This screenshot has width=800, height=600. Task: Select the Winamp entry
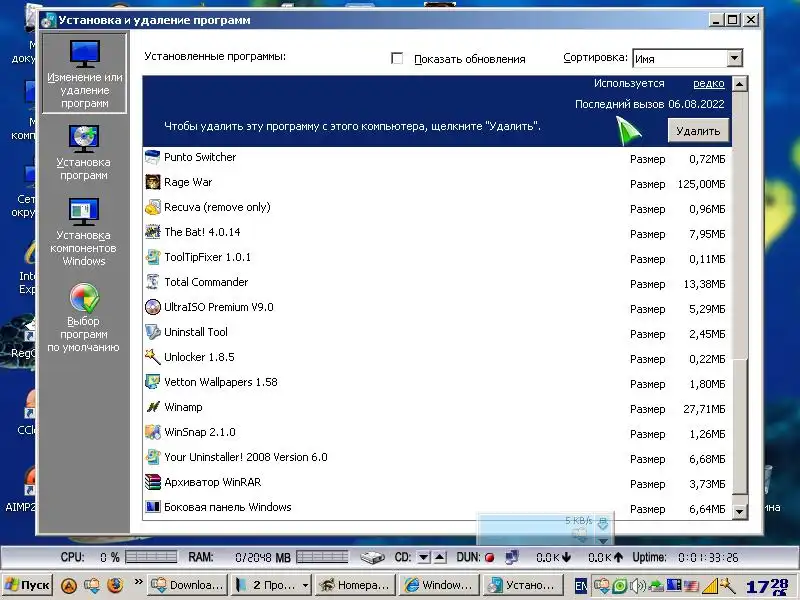pyautogui.click(x=183, y=407)
